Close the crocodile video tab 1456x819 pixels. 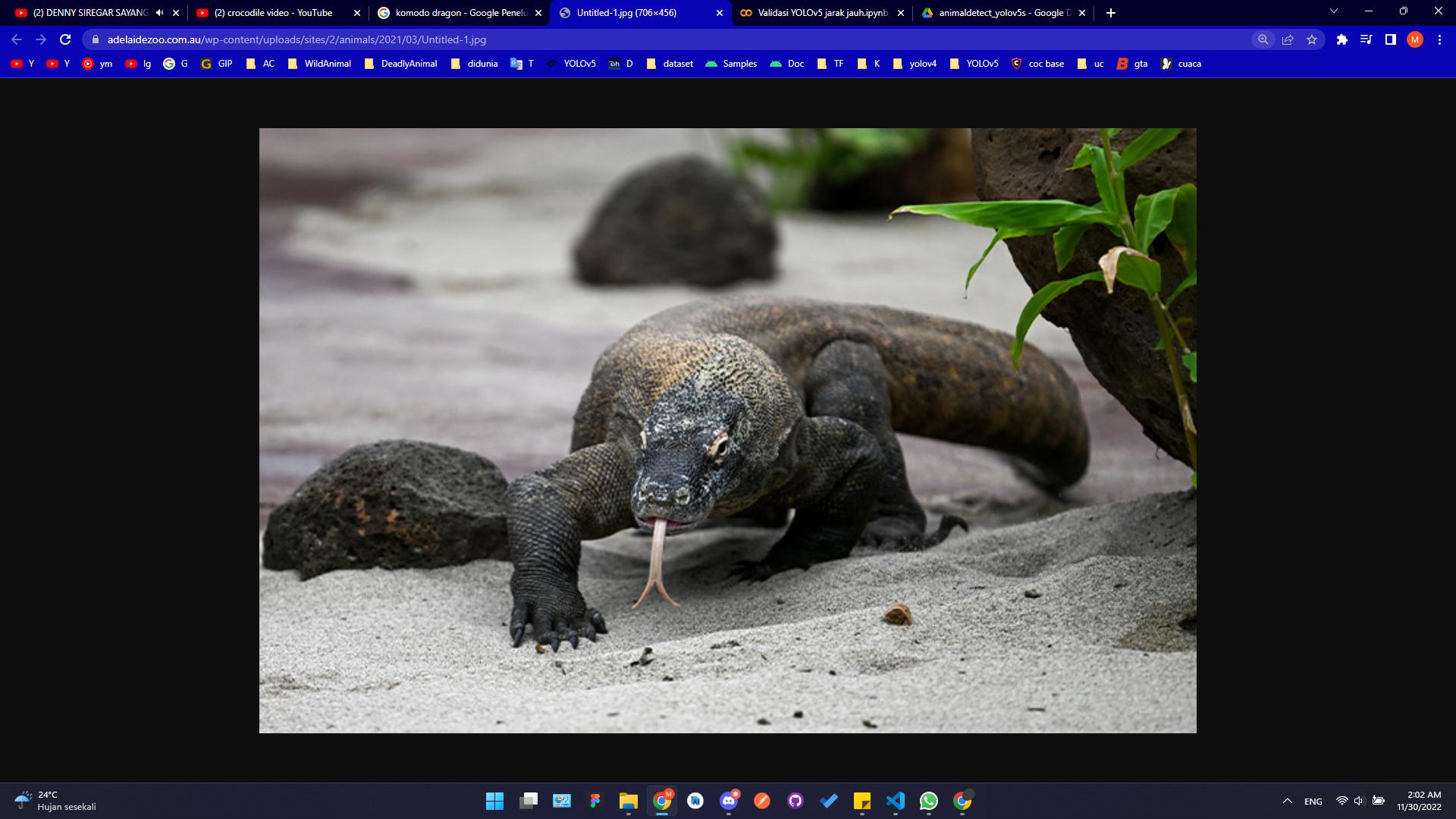(x=357, y=13)
